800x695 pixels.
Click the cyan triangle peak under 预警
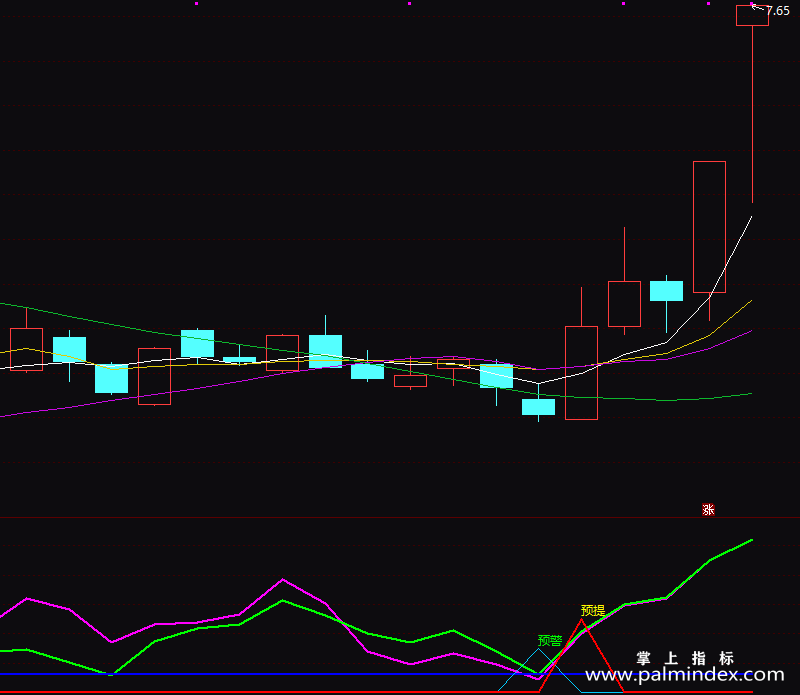pyautogui.click(x=538, y=650)
